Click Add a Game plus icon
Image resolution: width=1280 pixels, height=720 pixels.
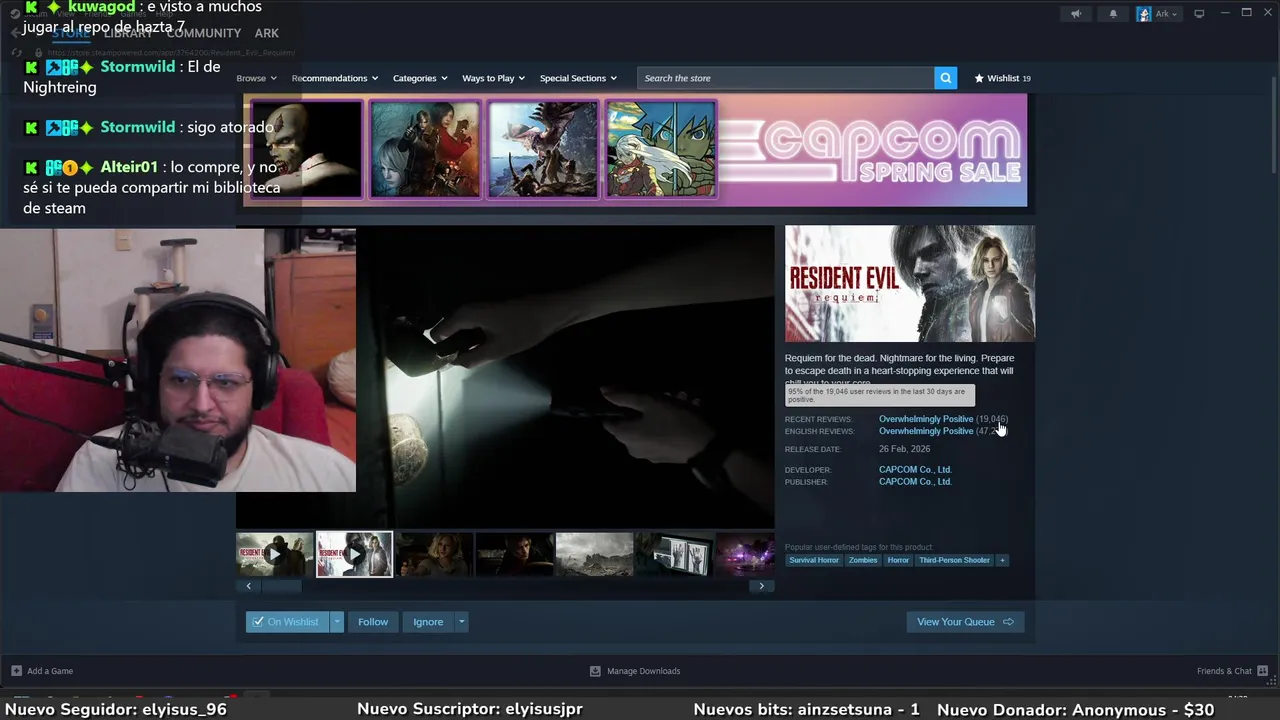click(16, 671)
